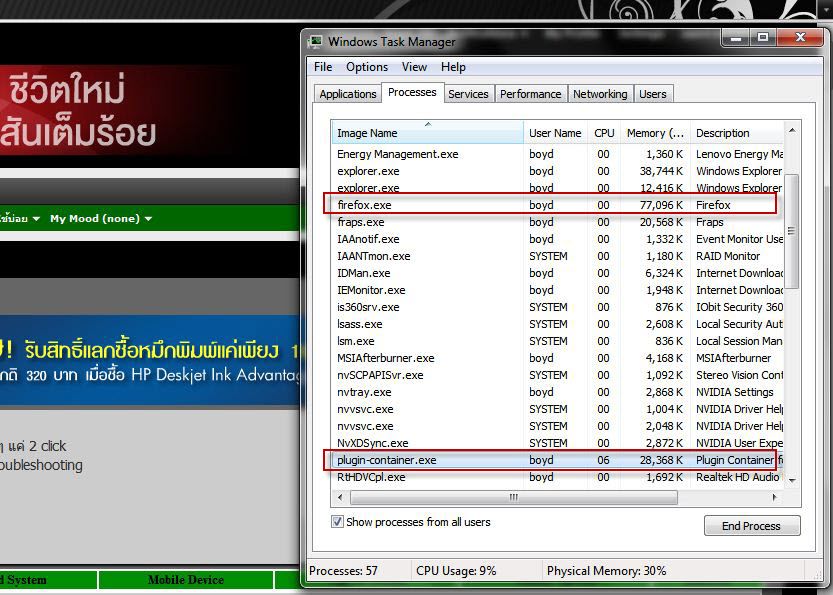Switch to the Applications tab
The height and width of the screenshot is (595, 833).
pyautogui.click(x=348, y=94)
